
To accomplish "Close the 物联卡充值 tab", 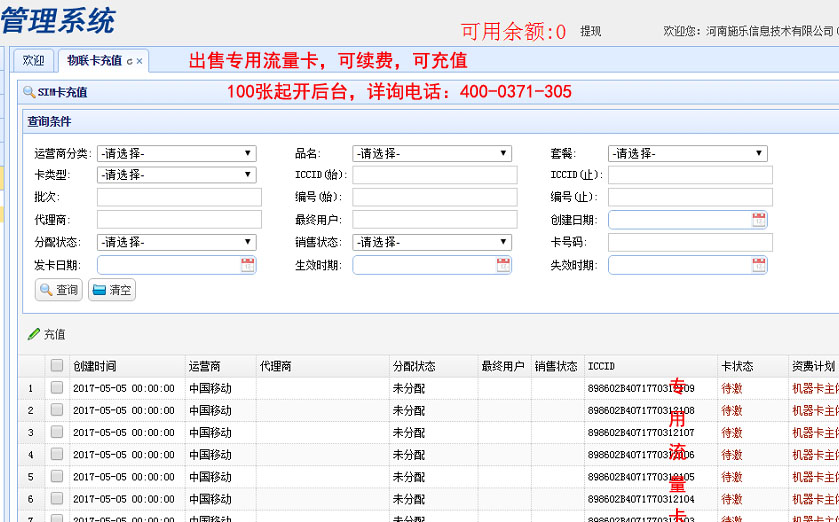I will pyautogui.click(x=140, y=61).
